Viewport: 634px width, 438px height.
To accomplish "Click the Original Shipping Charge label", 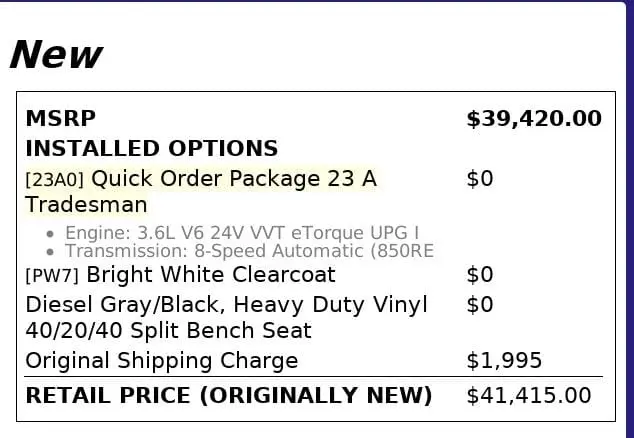I will [161, 360].
